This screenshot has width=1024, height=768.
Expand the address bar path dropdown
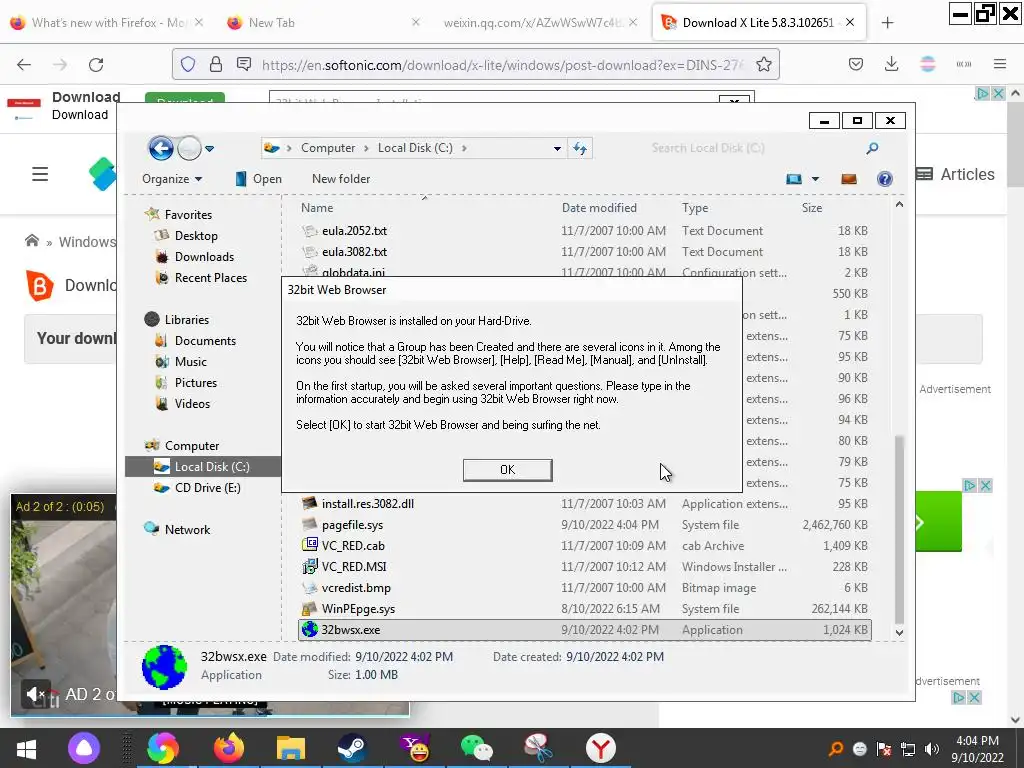pyautogui.click(x=557, y=148)
